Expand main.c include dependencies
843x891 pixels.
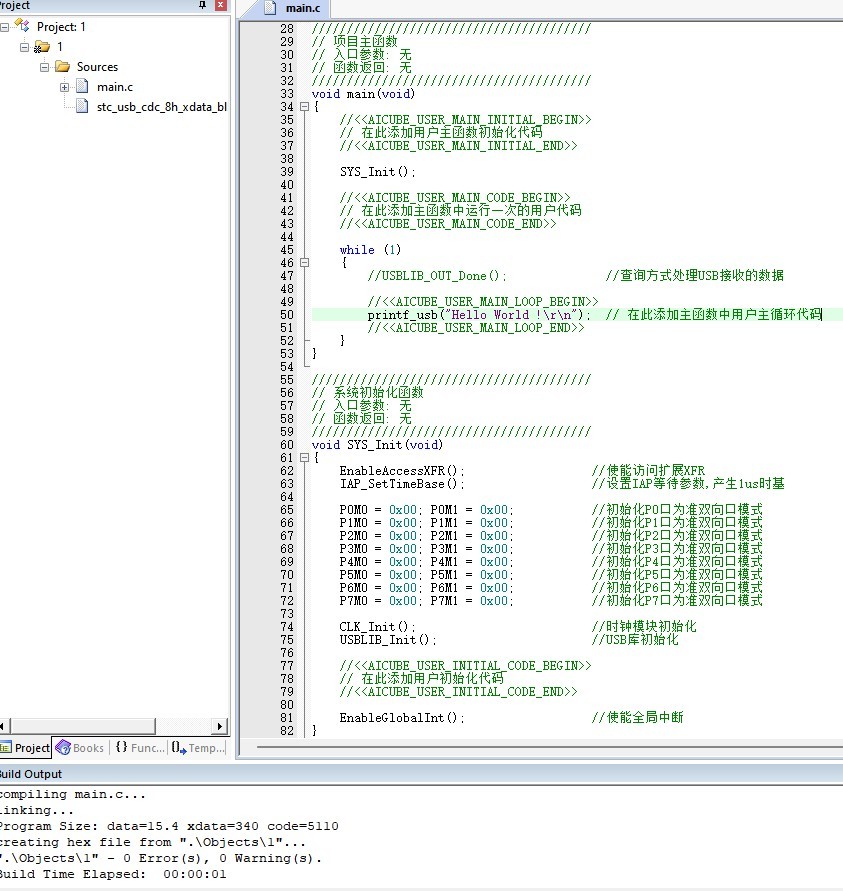tap(64, 88)
